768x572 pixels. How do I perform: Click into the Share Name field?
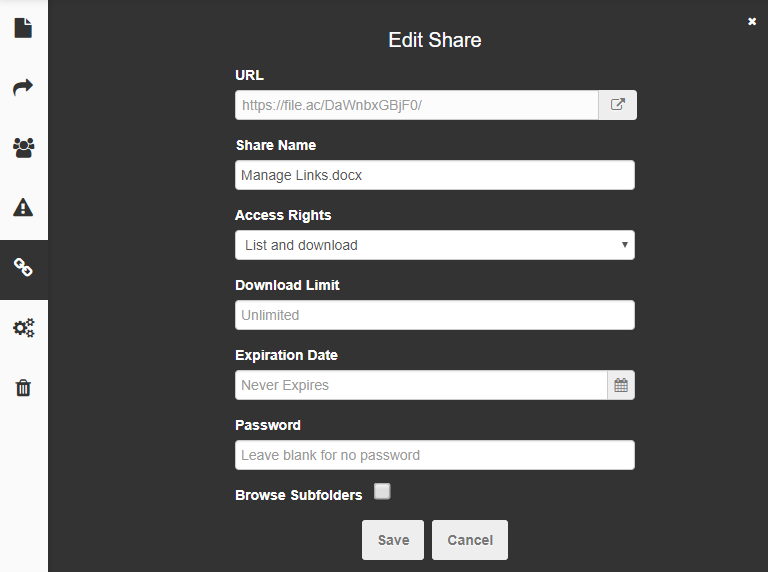tap(435, 175)
